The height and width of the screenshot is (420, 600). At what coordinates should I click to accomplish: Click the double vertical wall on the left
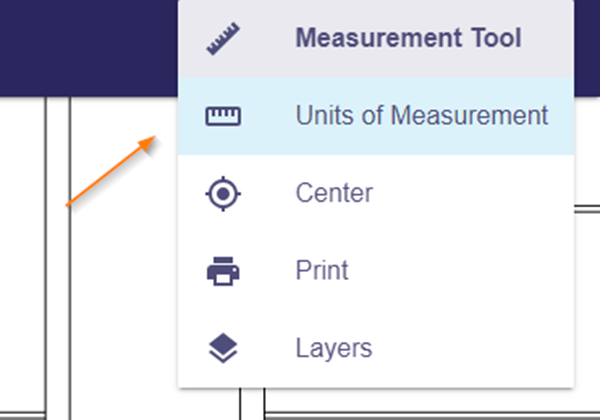click(58, 258)
